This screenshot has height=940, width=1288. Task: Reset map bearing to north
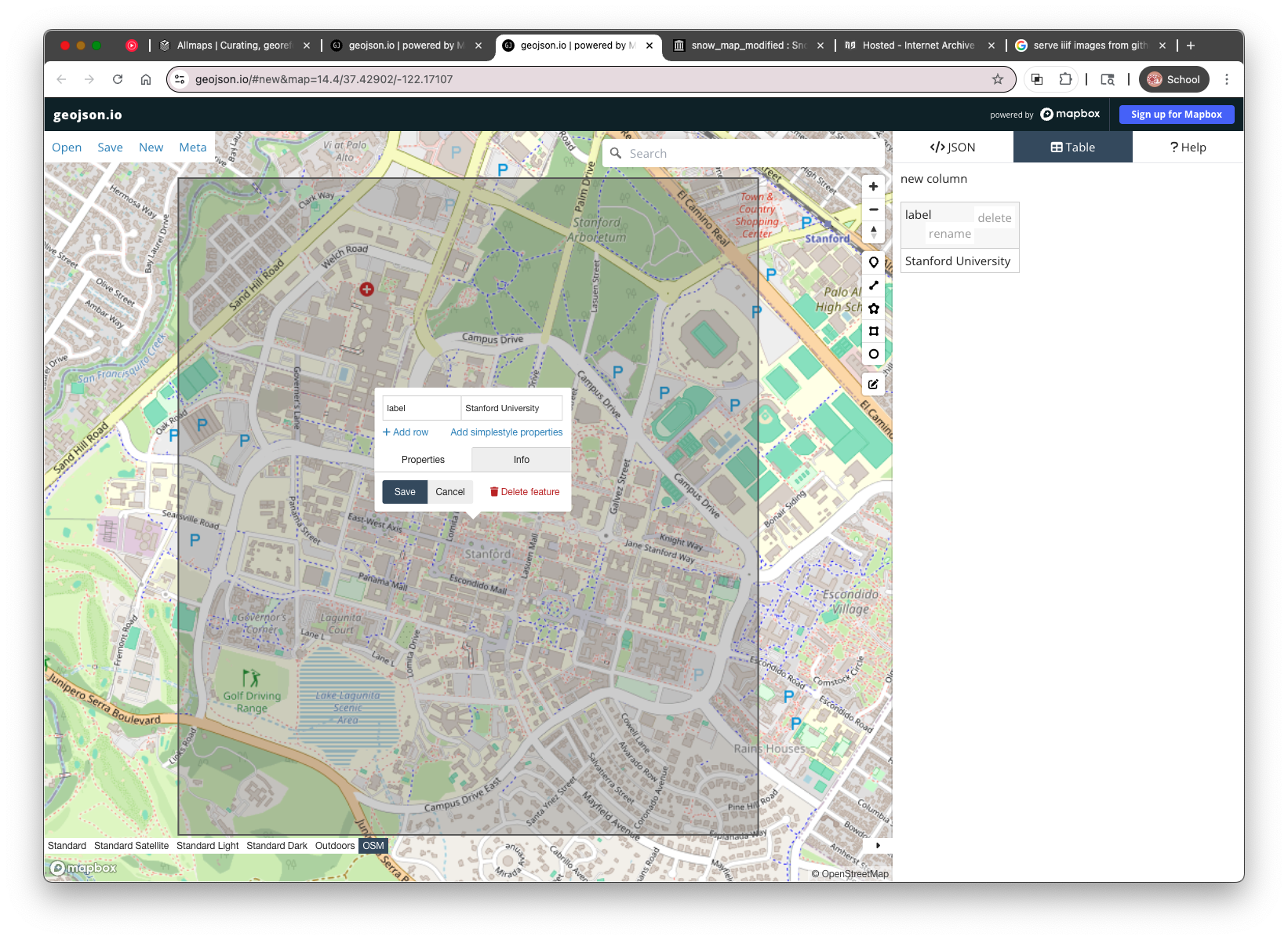point(873,232)
